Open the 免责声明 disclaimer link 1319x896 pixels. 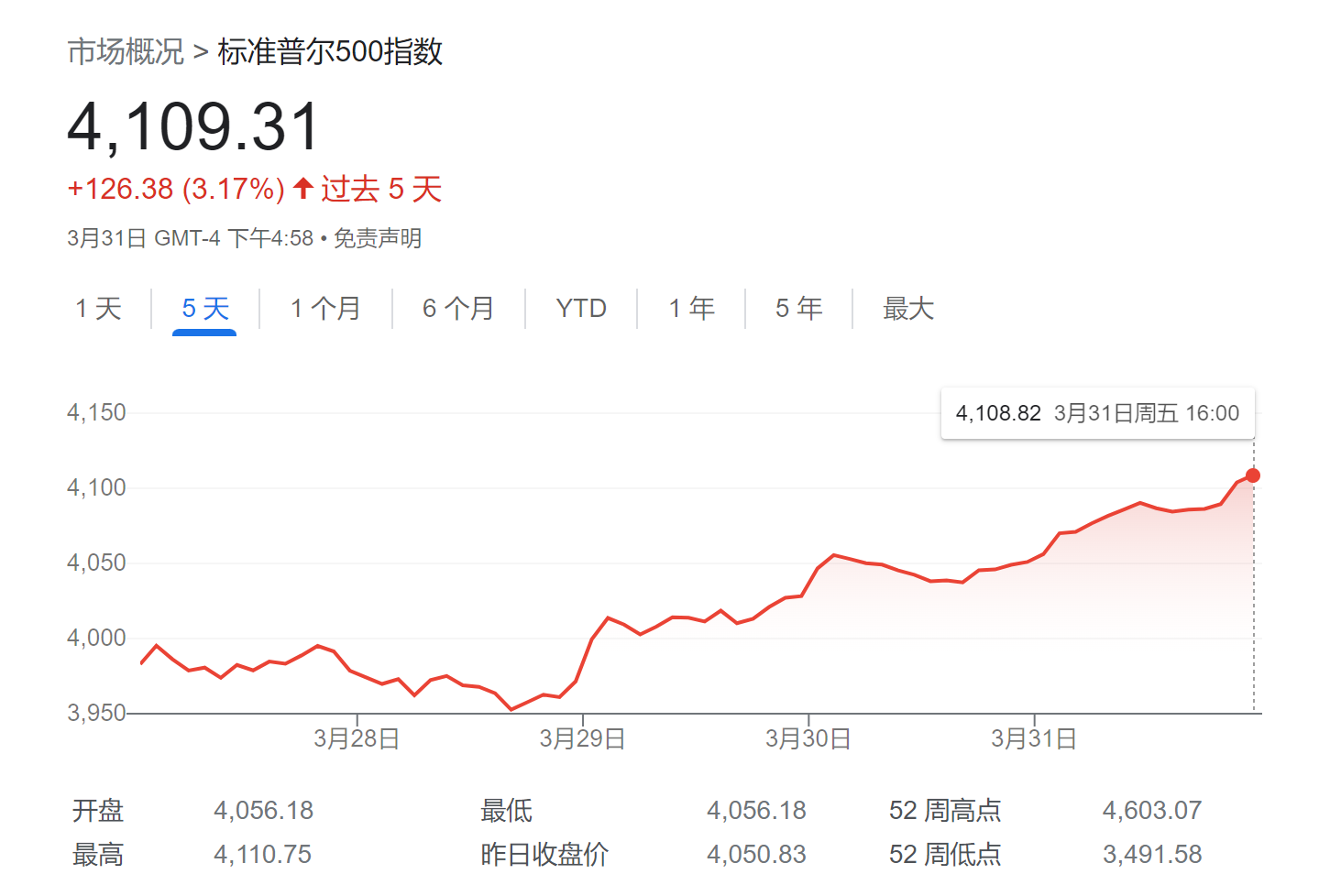[378, 238]
